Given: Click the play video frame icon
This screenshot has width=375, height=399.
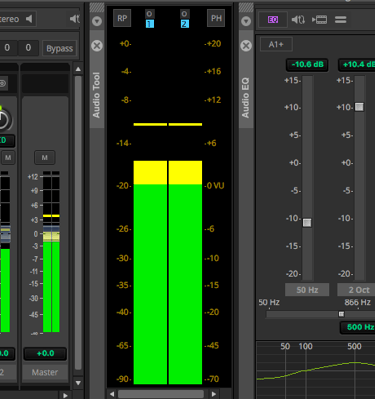Looking at the screenshot, I should pyautogui.click(x=319, y=20).
